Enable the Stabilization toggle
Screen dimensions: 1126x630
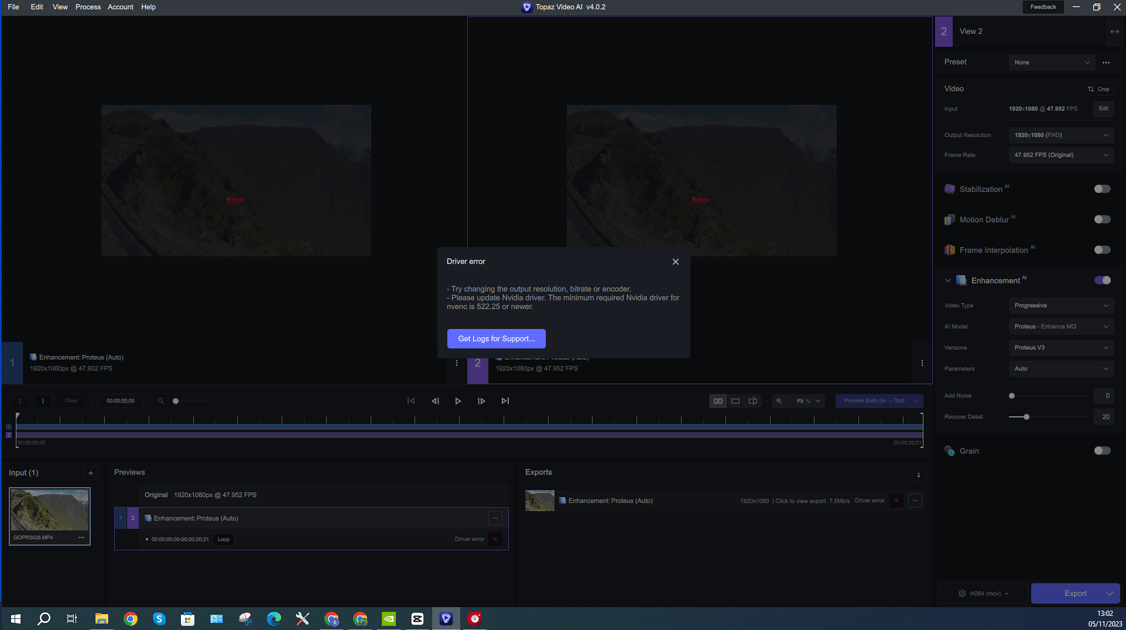pos(1102,188)
